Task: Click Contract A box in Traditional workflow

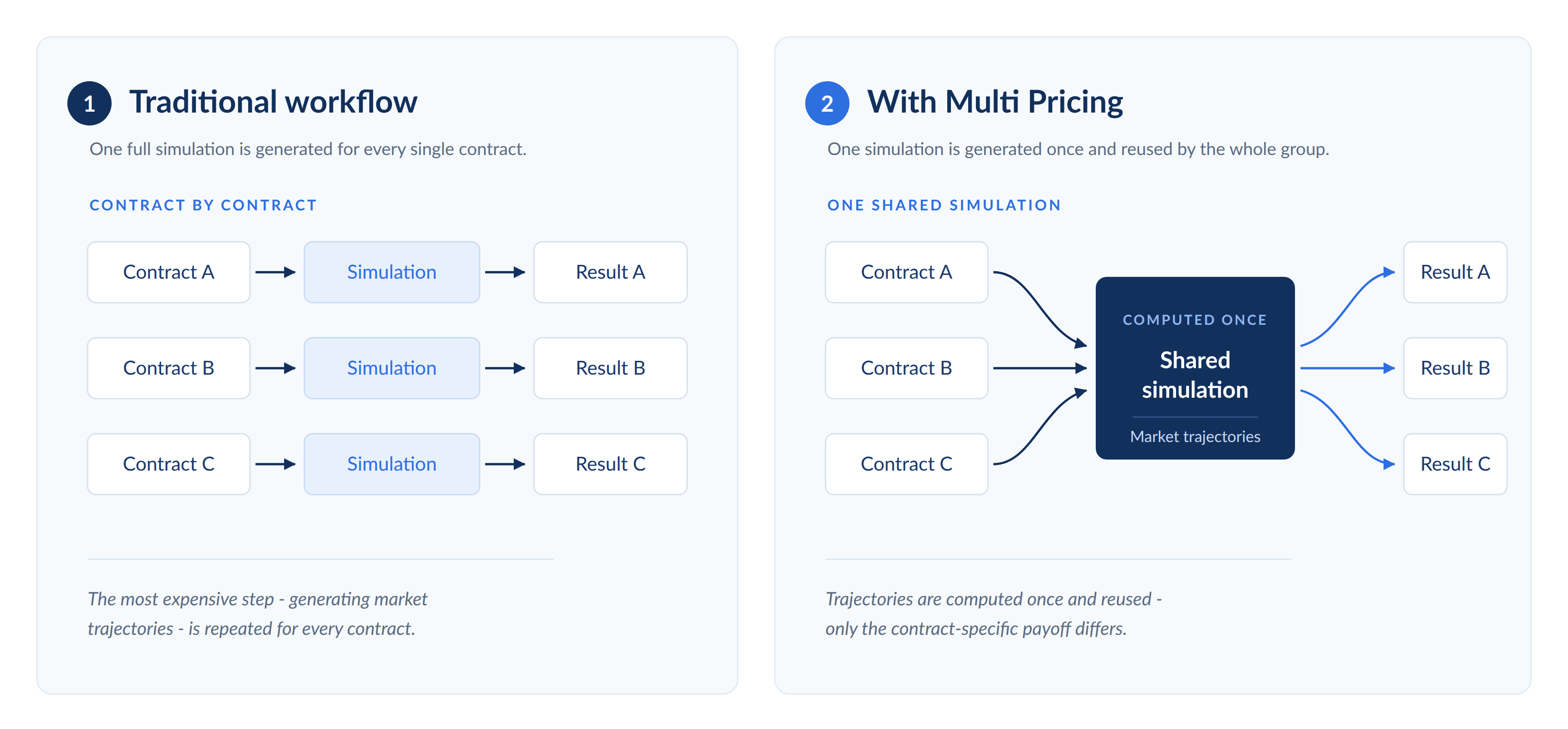Action: click(x=169, y=272)
